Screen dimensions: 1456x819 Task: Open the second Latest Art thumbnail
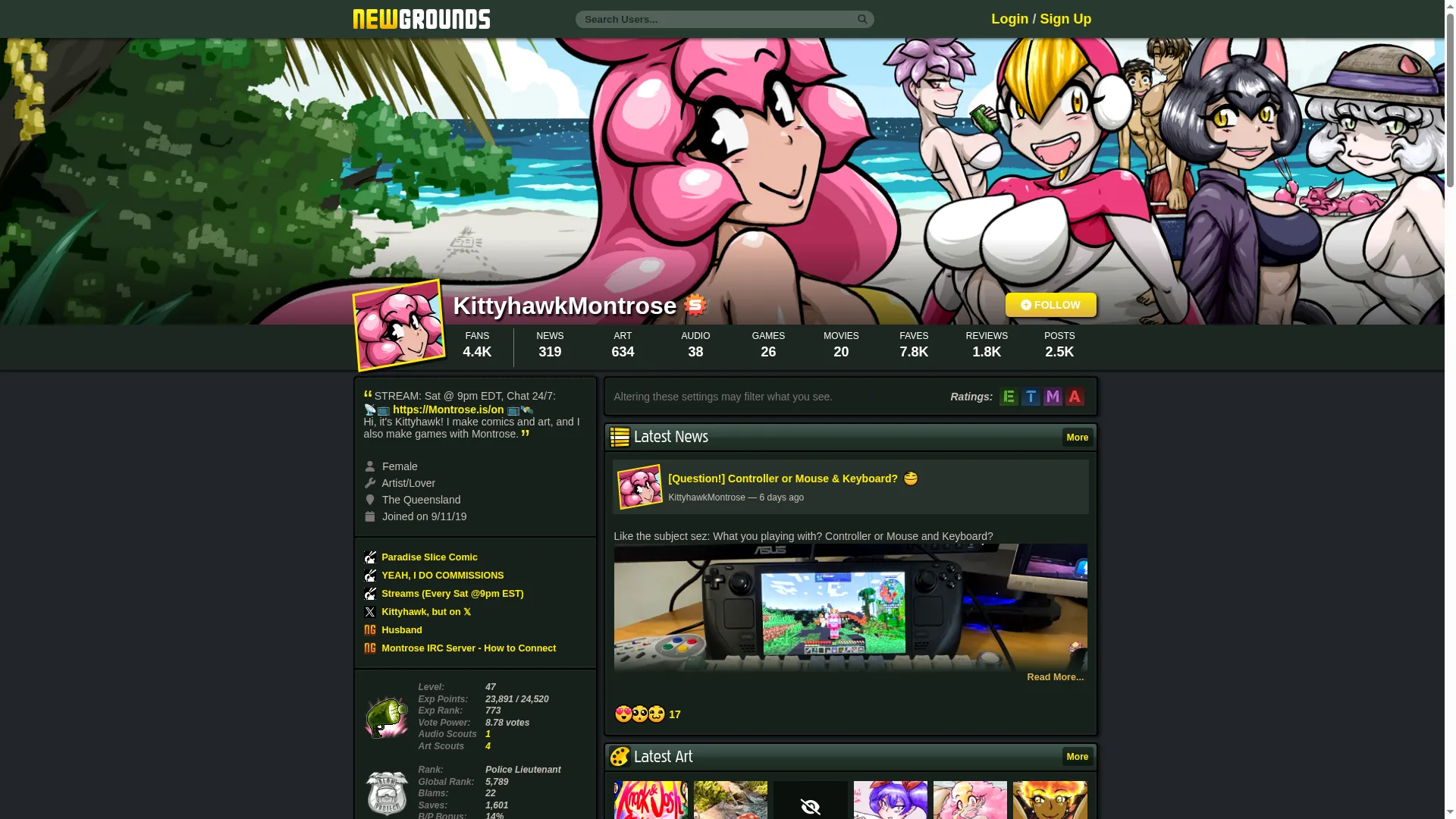coord(730,800)
